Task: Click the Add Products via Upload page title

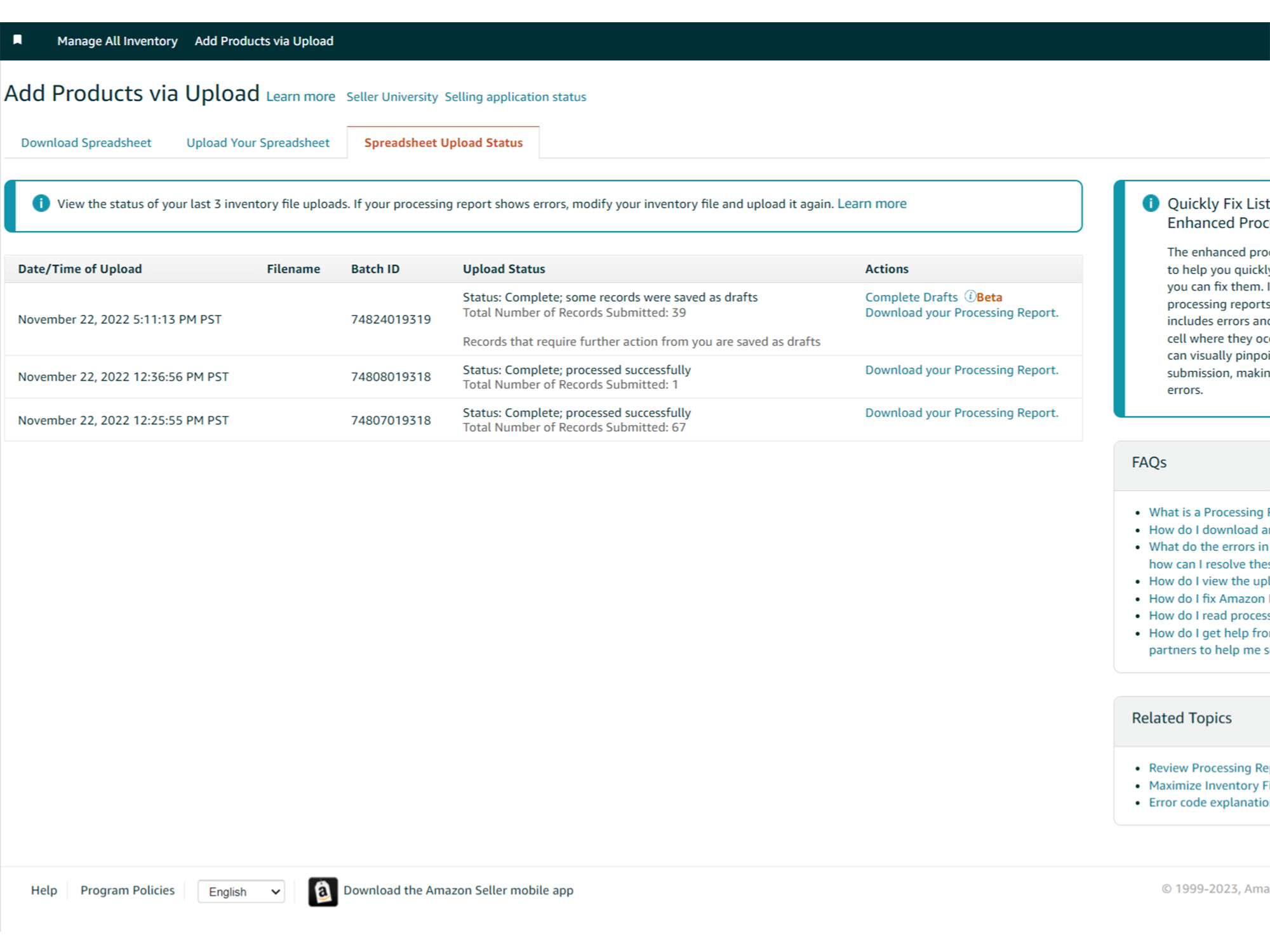Action: click(132, 93)
